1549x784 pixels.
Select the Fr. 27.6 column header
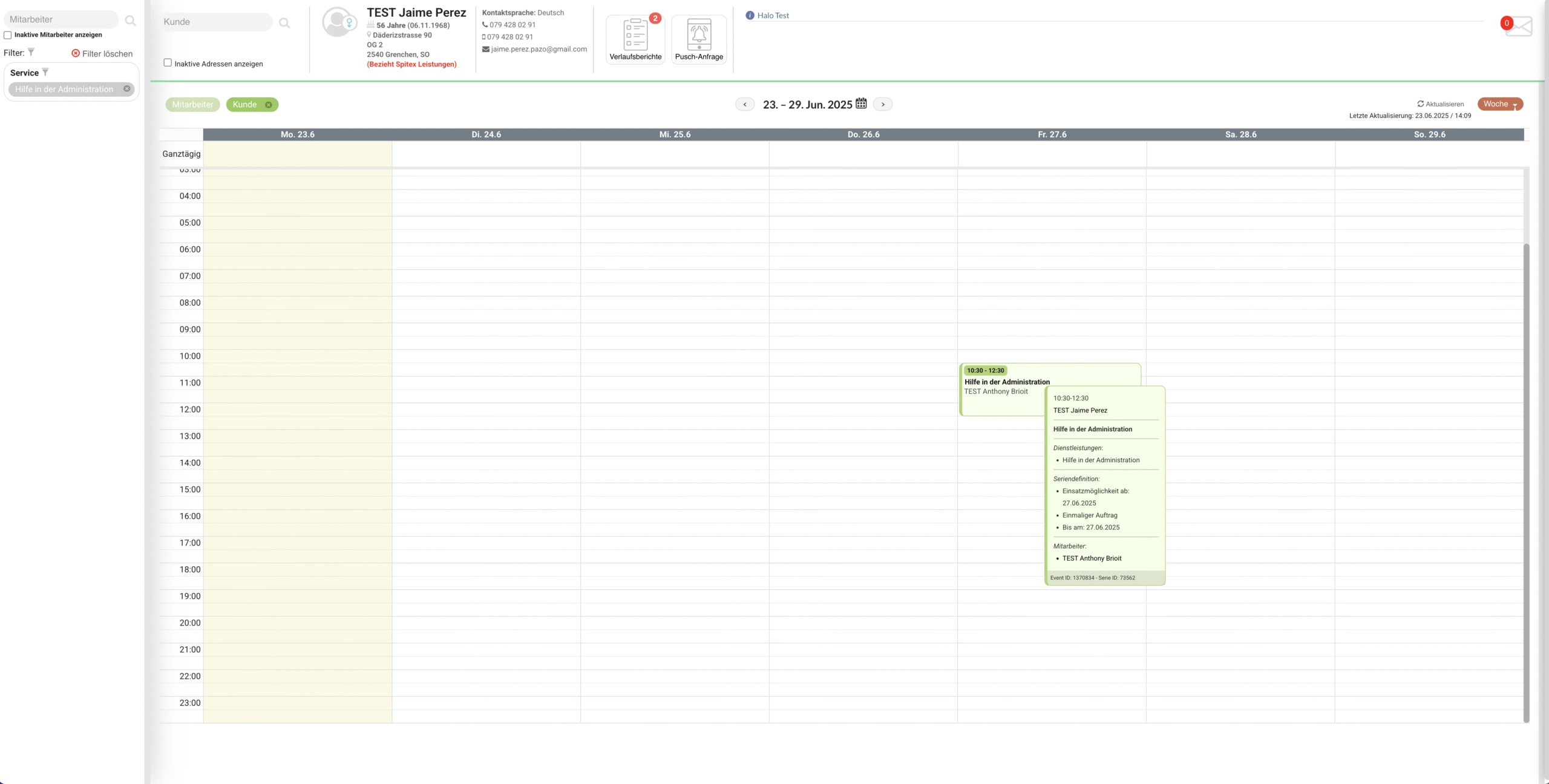click(x=1052, y=134)
